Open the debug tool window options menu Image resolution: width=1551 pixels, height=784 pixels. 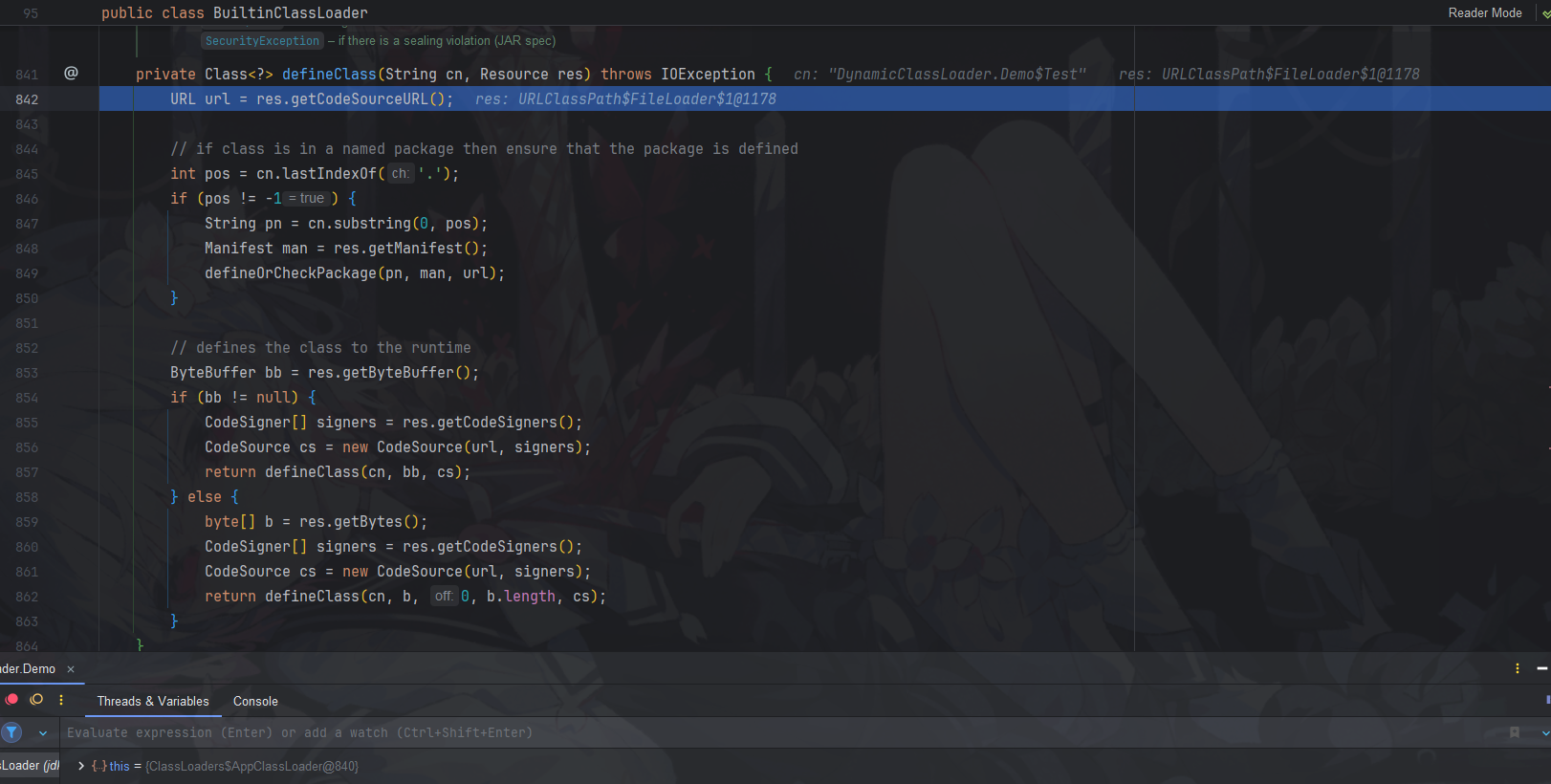(x=1518, y=668)
